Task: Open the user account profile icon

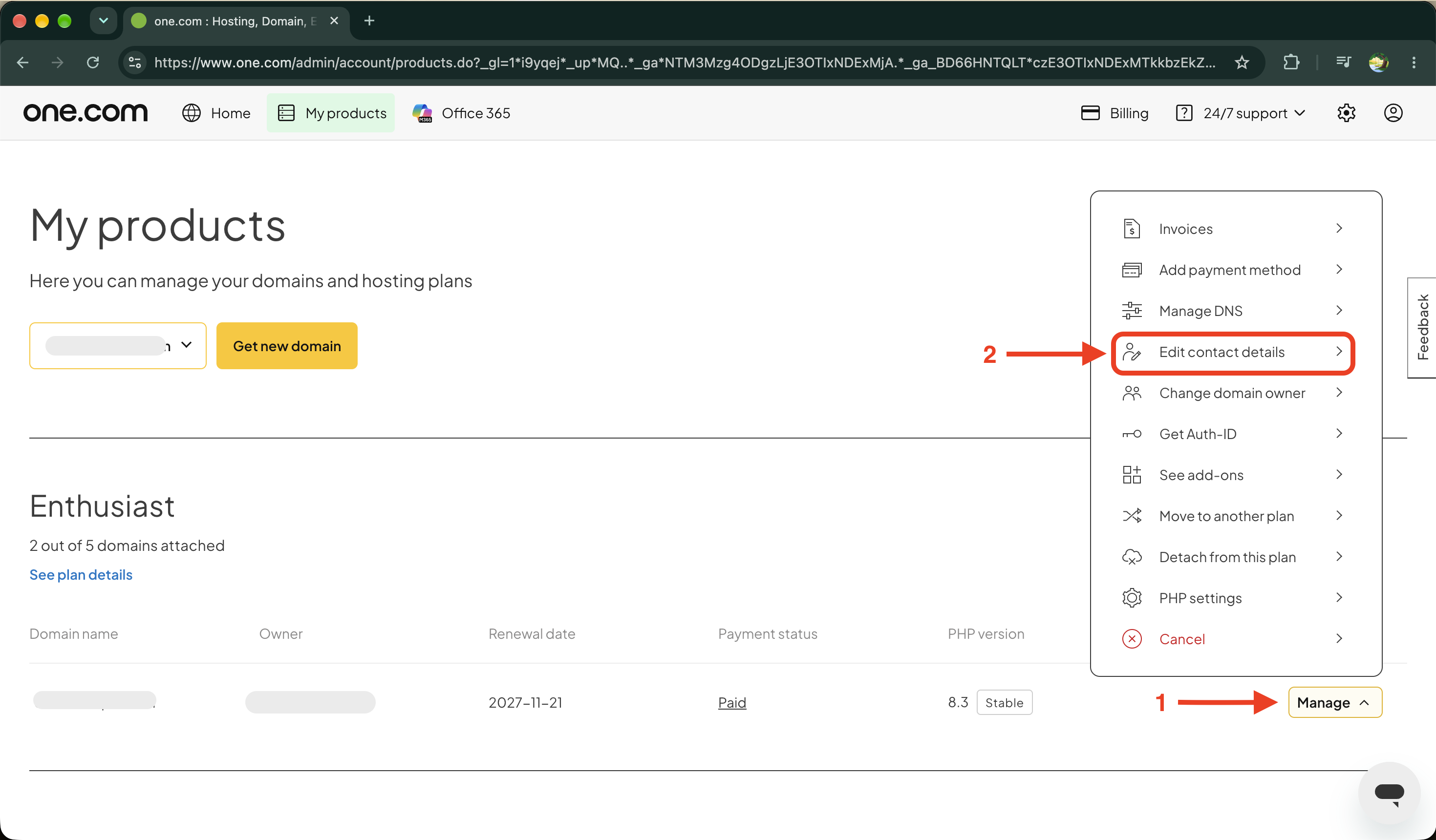Action: tap(1393, 113)
